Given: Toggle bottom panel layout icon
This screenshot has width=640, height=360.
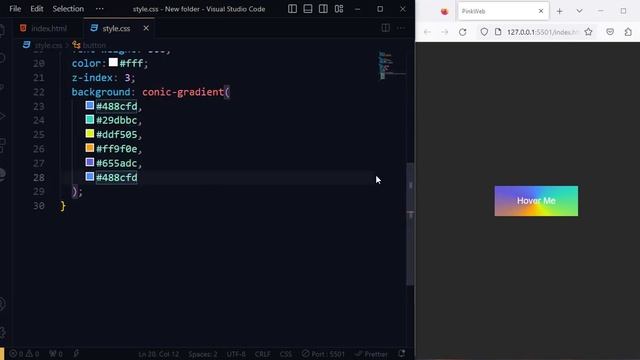Looking at the screenshot, I should pyautogui.click(x=308, y=9).
